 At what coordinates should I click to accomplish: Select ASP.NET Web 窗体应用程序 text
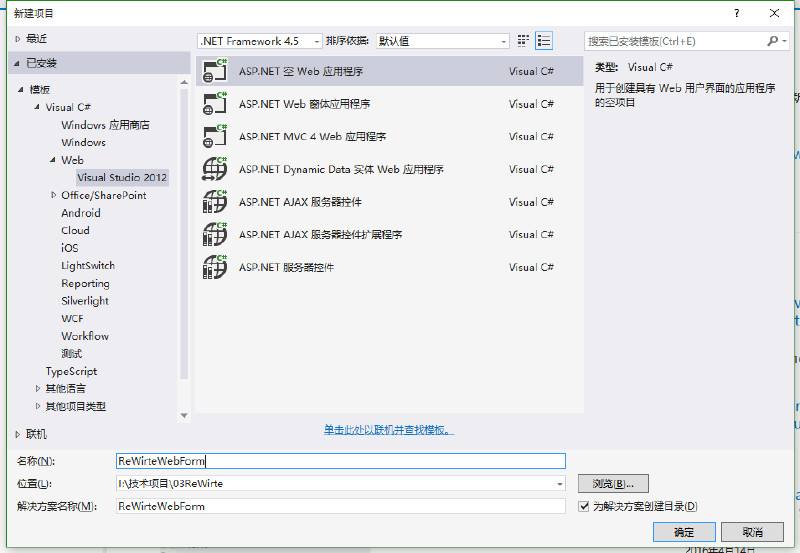point(305,104)
